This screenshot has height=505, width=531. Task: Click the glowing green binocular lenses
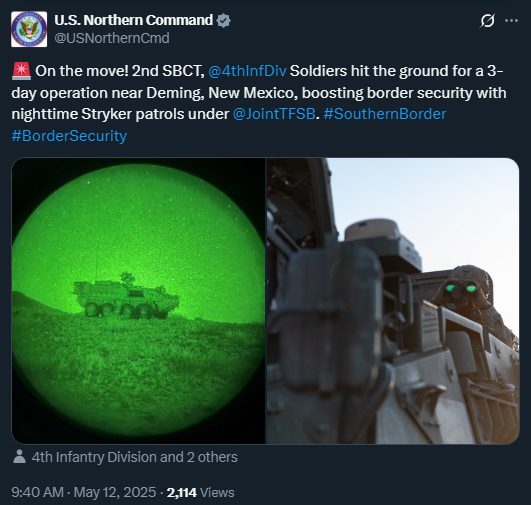point(461,288)
